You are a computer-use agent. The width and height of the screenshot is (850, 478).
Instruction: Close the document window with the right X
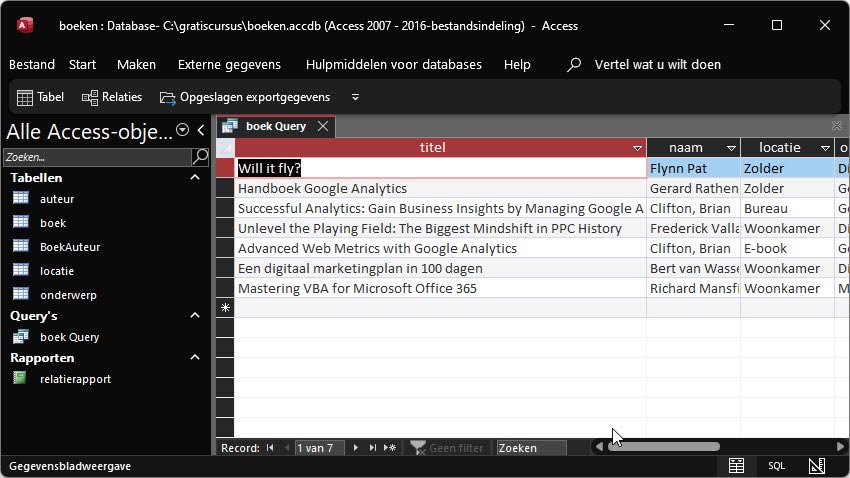[836, 126]
